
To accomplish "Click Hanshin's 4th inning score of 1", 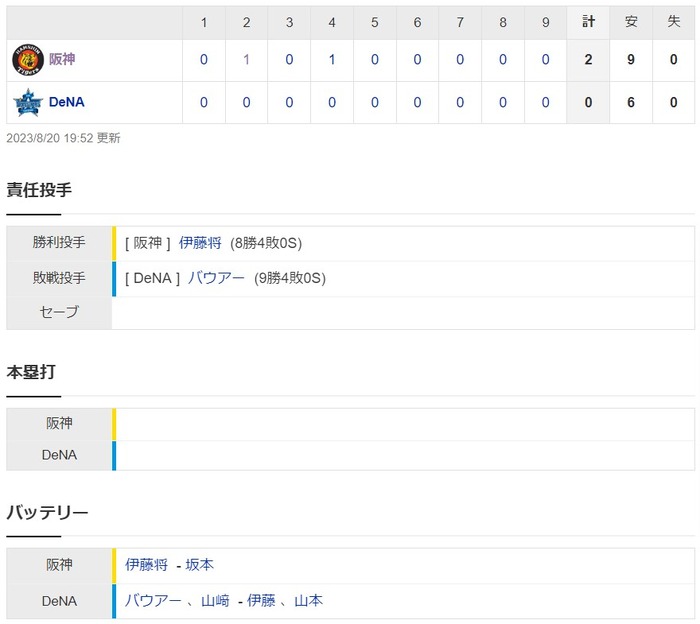I will [332, 60].
